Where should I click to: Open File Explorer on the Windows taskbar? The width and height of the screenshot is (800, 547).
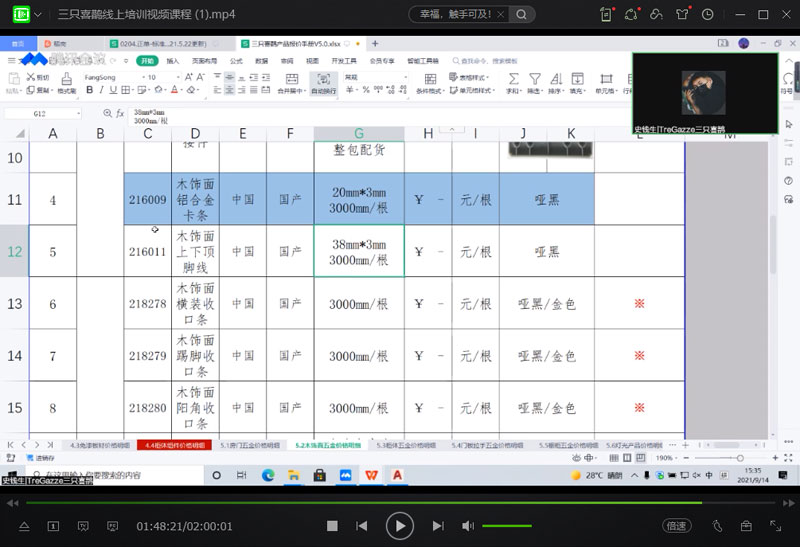[293, 476]
